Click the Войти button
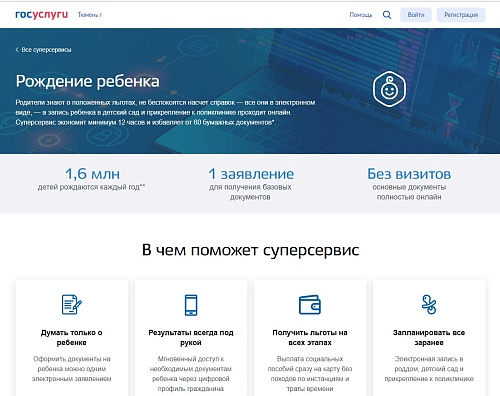The image size is (500, 396). pyautogui.click(x=416, y=15)
